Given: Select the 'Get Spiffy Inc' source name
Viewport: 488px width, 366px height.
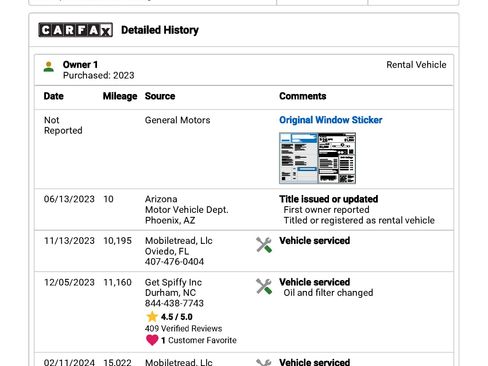Looking at the screenshot, I should coord(173,282).
